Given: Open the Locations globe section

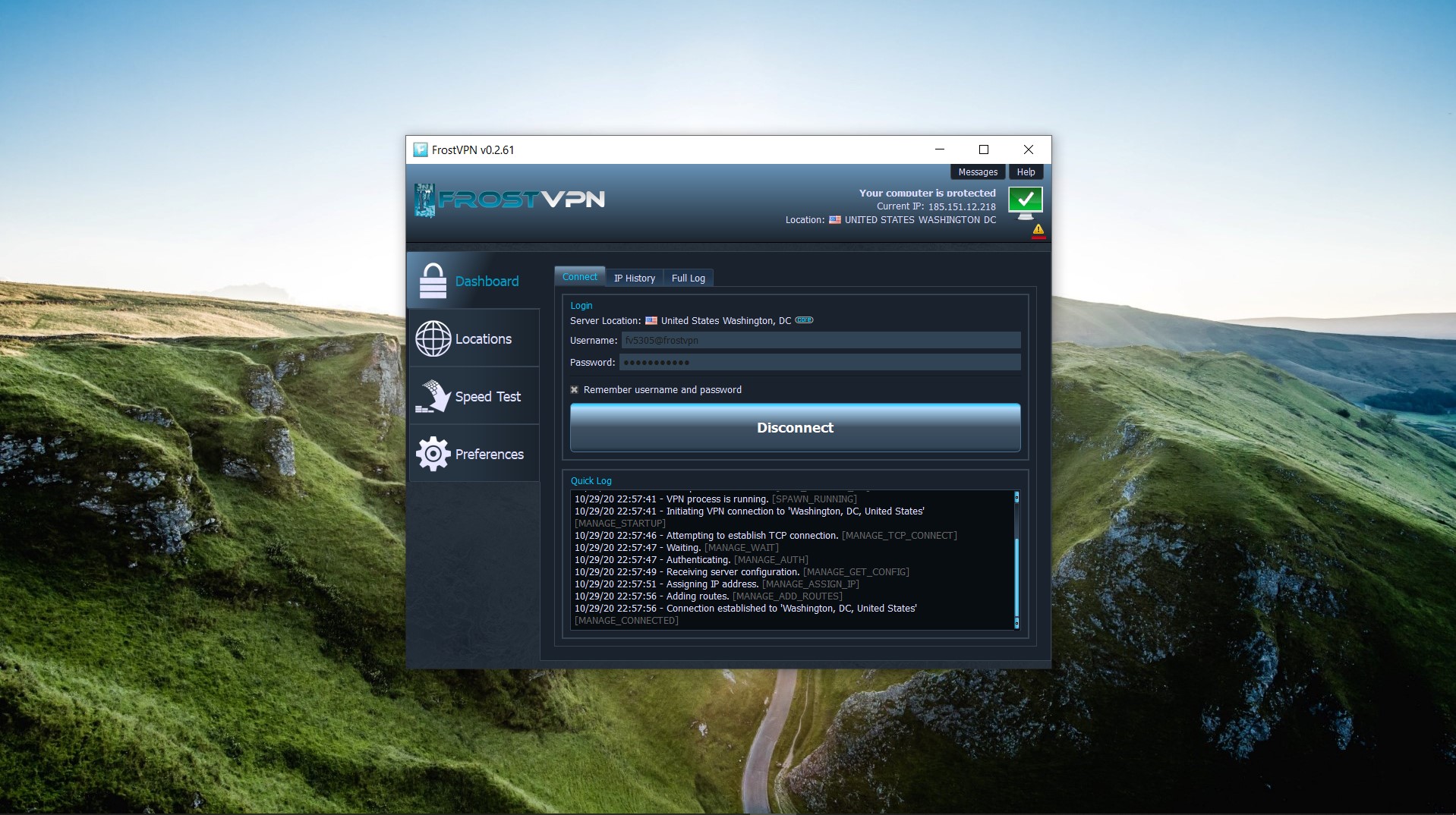Looking at the screenshot, I should coord(474,338).
